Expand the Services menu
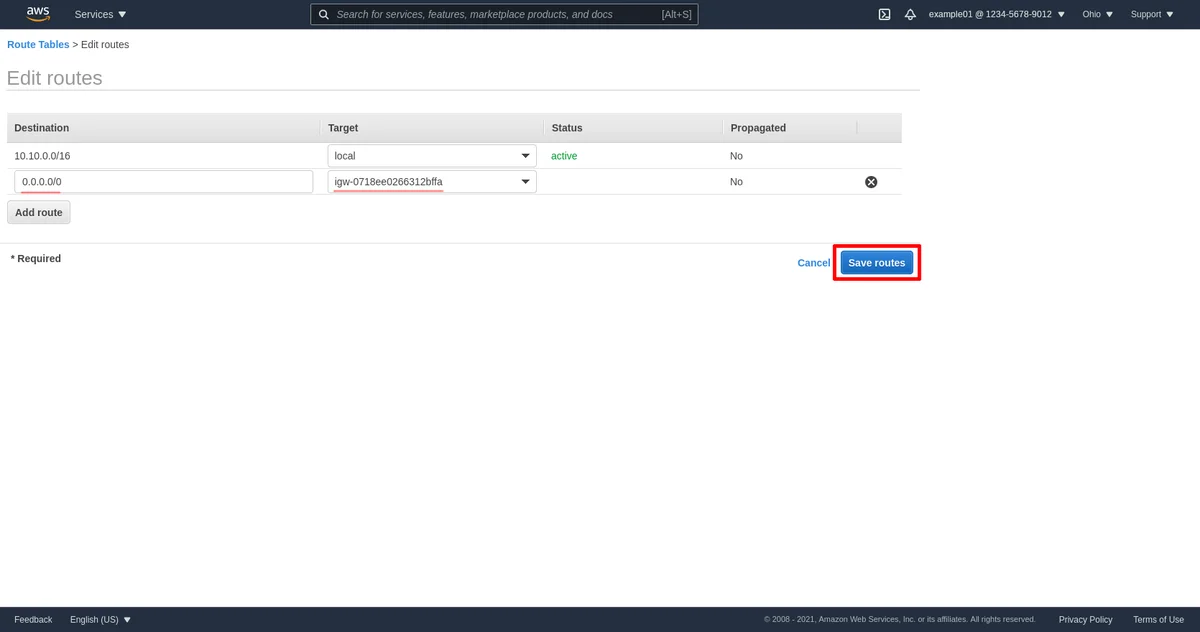This screenshot has height=632, width=1200. [101, 15]
